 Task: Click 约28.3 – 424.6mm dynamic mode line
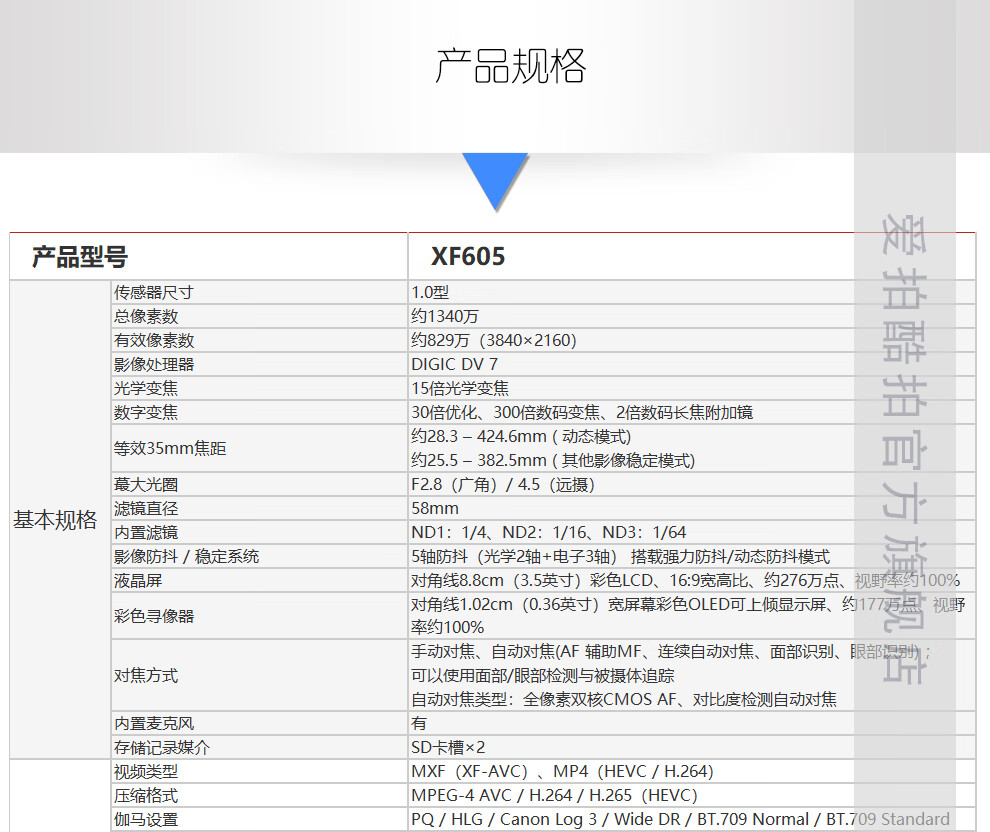click(521, 436)
